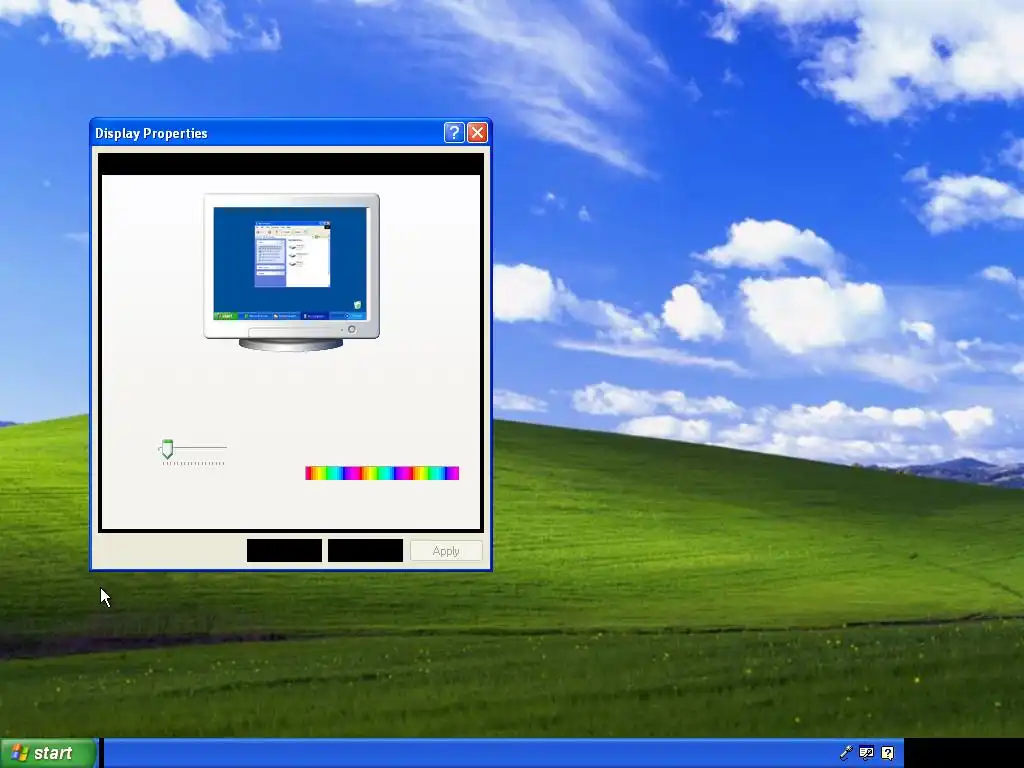Click the Apply button in Display Properties
Image resolution: width=1024 pixels, height=768 pixels.
pos(446,551)
